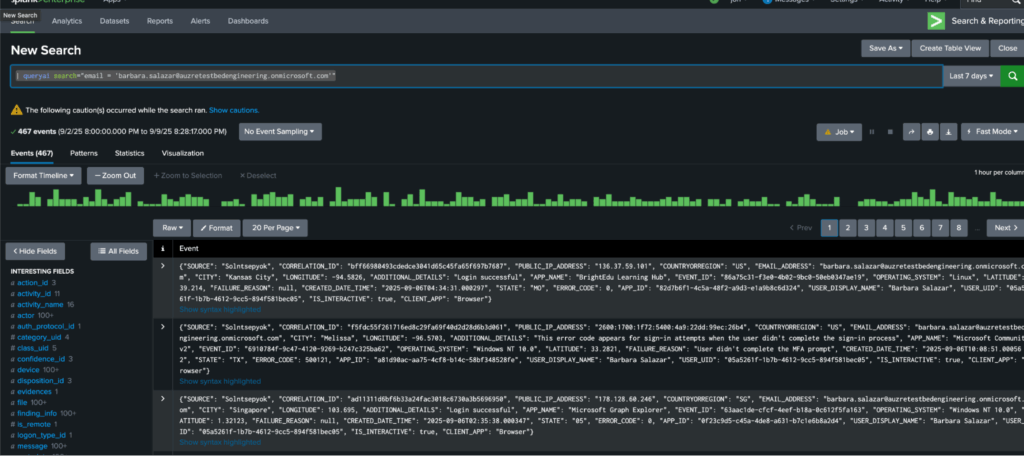Select the class_uid field
Viewport: 1024px width, 456px height.
tap(33, 348)
